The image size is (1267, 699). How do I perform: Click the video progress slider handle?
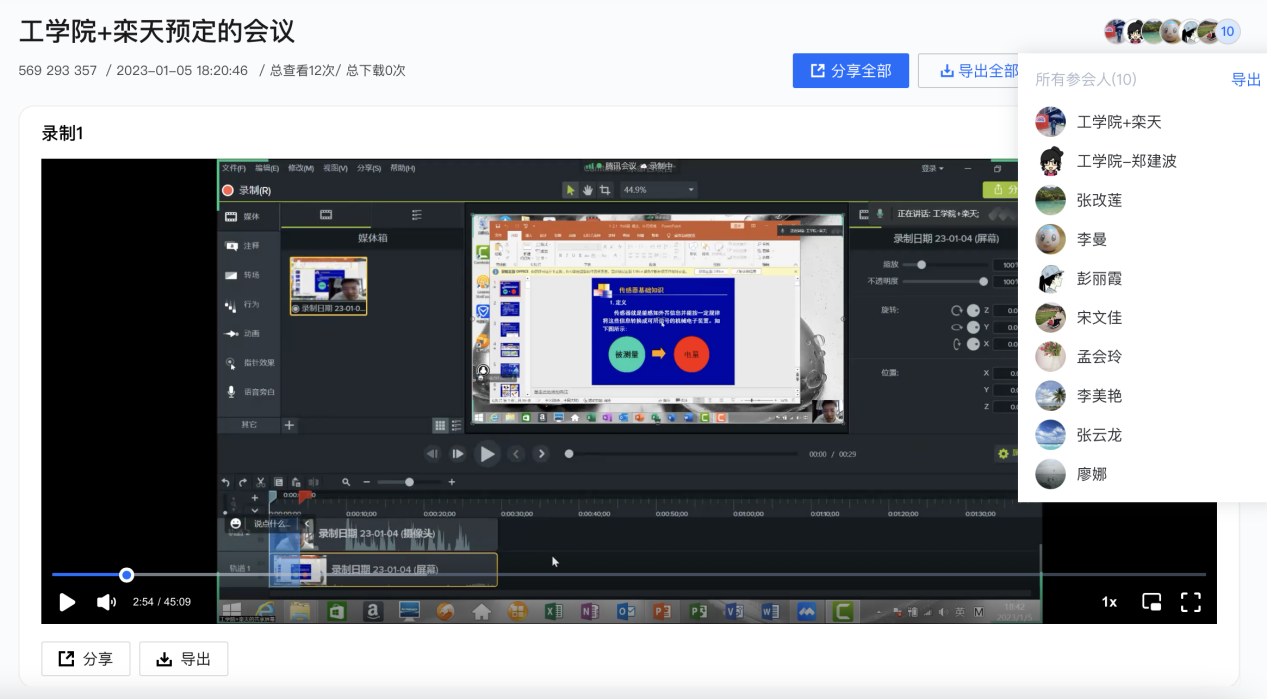coord(126,575)
